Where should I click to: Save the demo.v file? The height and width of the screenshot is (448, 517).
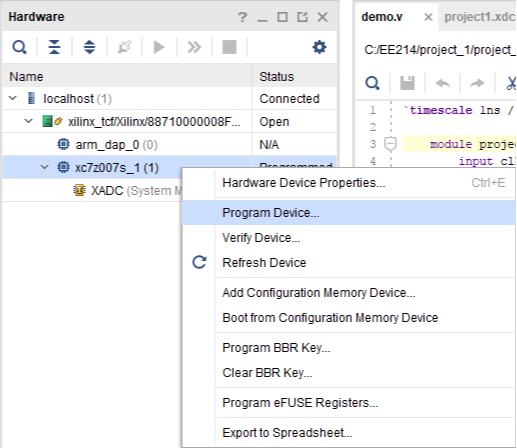[x=407, y=83]
